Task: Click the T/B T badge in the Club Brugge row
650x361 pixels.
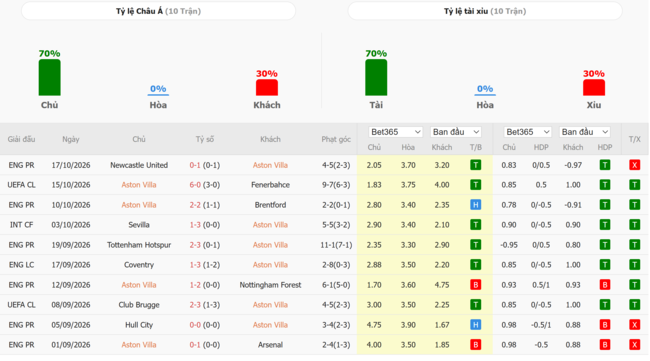Action: coord(475,305)
